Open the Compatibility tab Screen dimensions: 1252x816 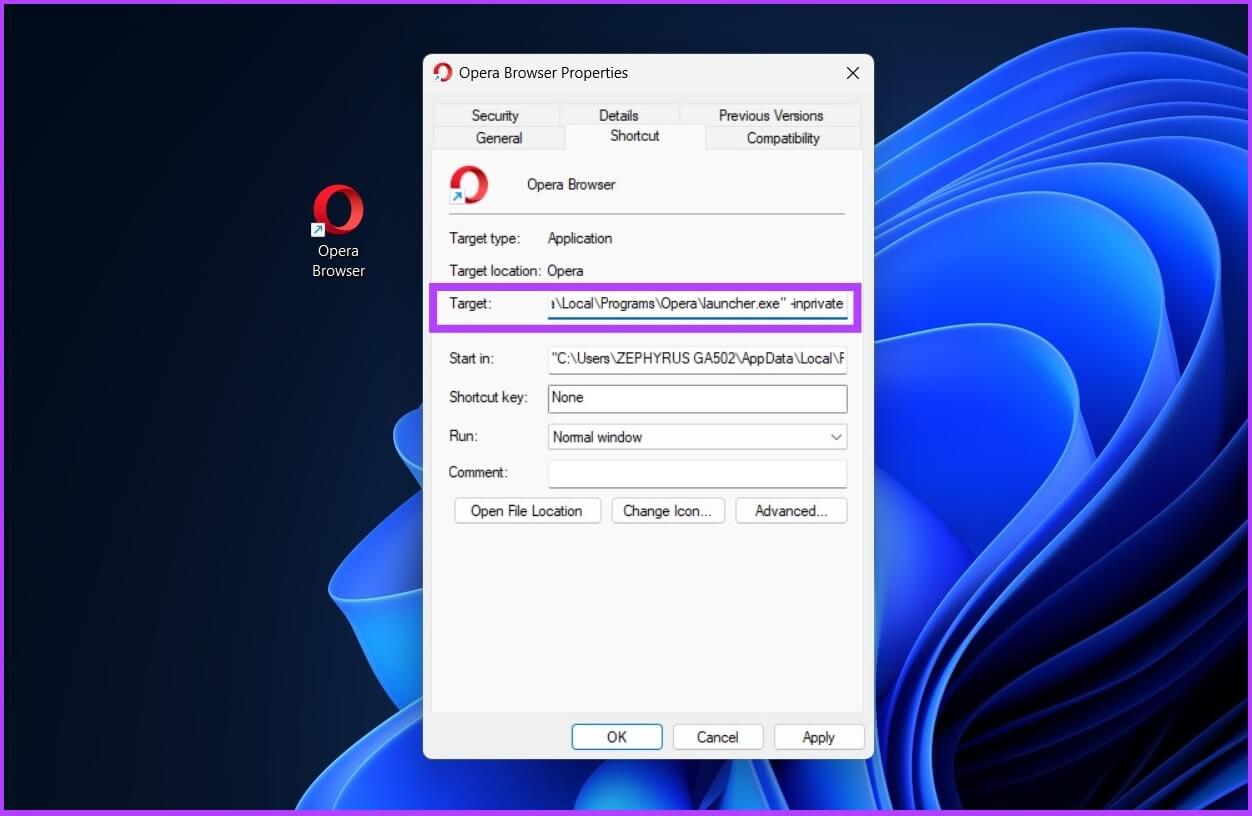(783, 138)
